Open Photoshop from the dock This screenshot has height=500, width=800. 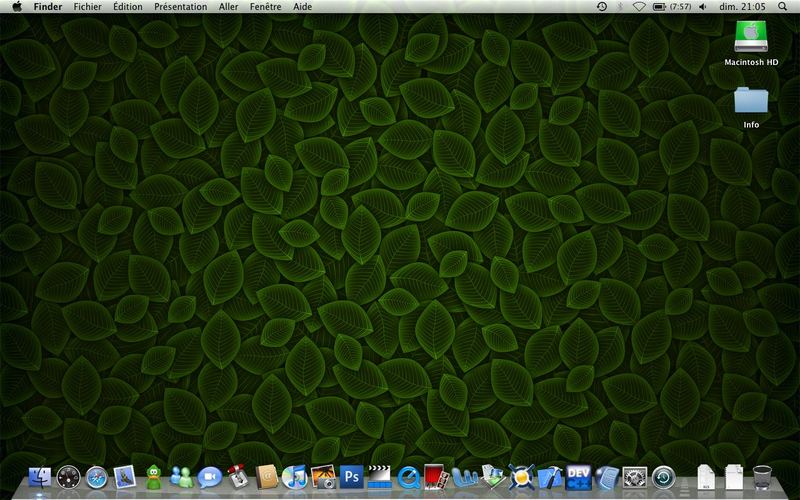point(351,477)
